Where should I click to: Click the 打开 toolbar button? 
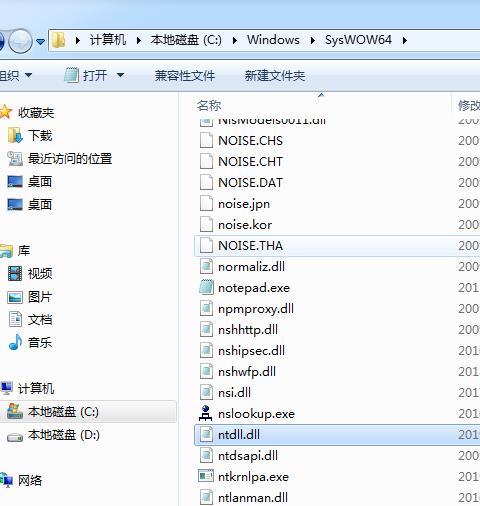point(86,75)
